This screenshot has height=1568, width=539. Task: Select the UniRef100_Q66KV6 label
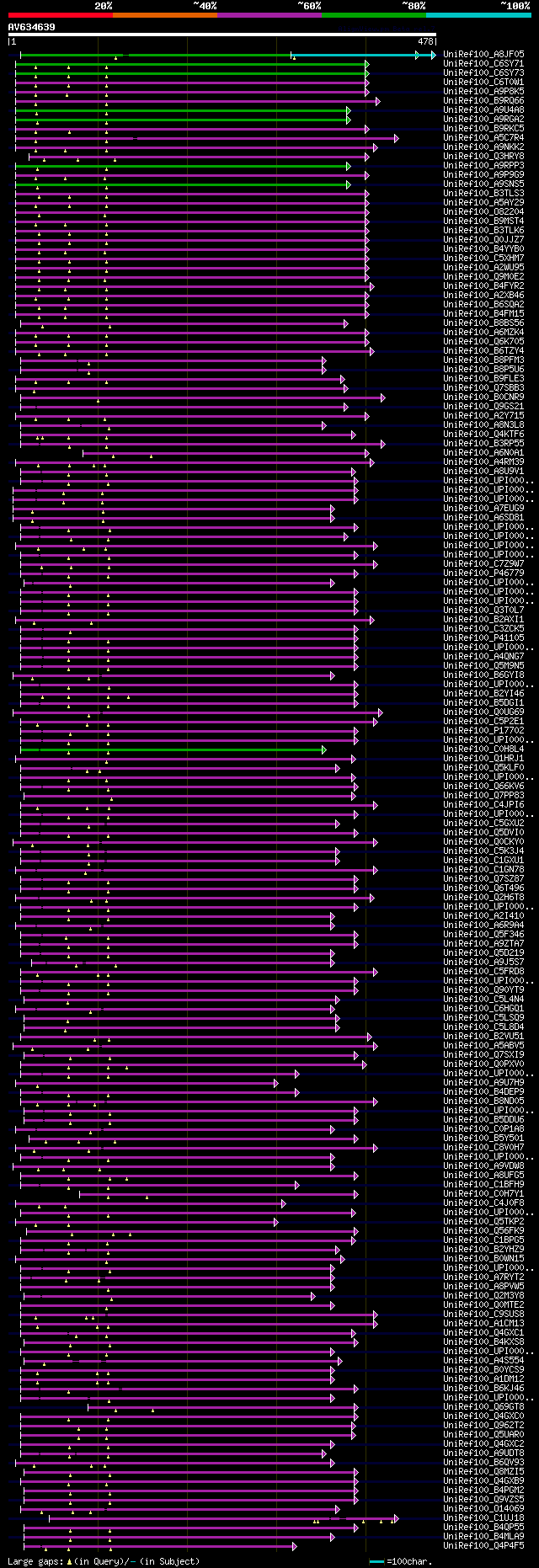[483, 786]
